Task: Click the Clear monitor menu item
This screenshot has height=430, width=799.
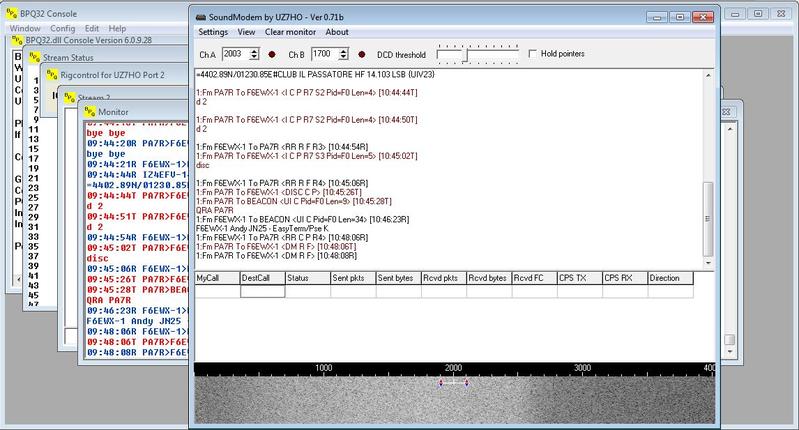Action: pyautogui.click(x=290, y=32)
